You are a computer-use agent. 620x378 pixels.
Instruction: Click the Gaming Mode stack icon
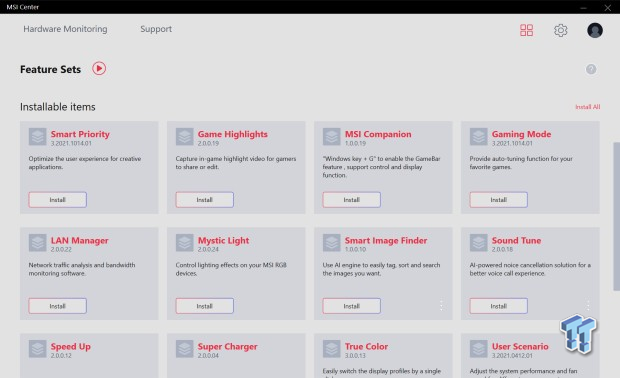pyautogui.click(x=478, y=137)
